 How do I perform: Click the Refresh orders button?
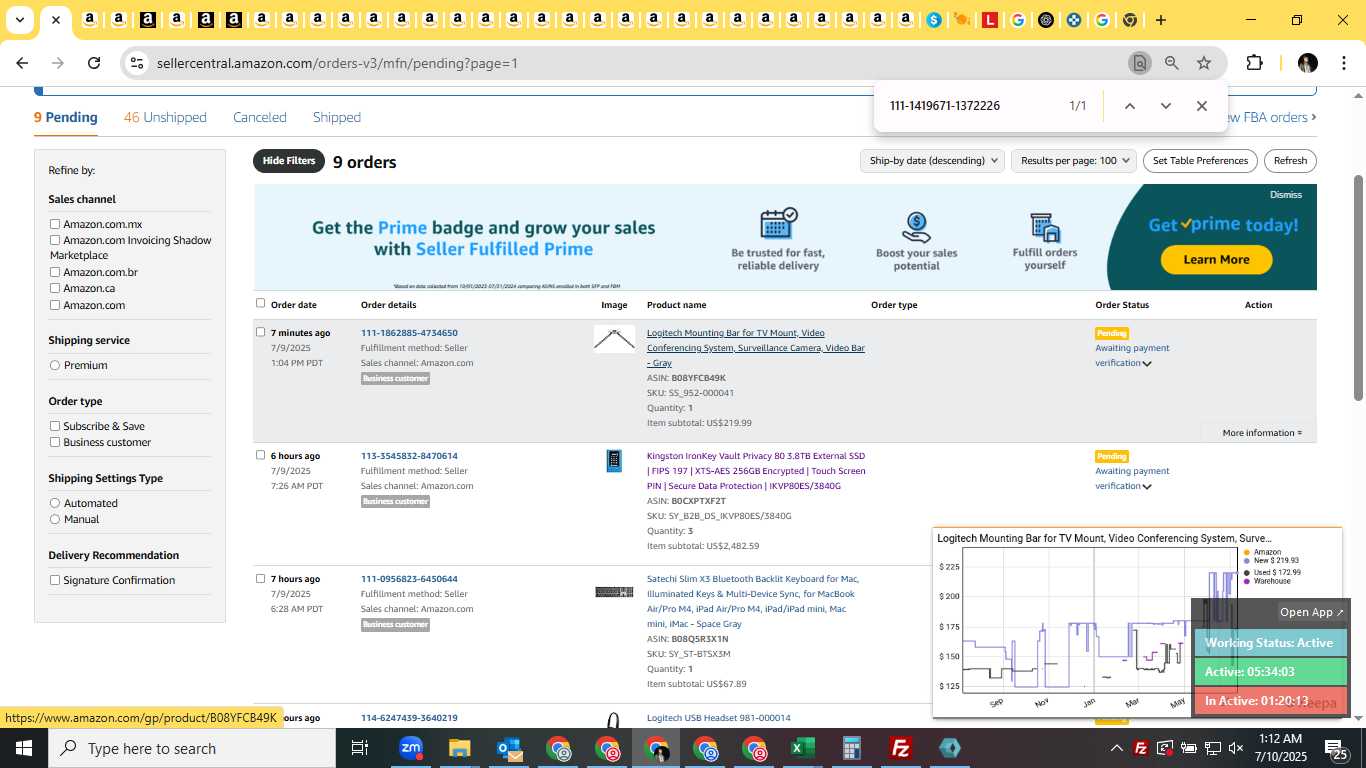(1290, 160)
